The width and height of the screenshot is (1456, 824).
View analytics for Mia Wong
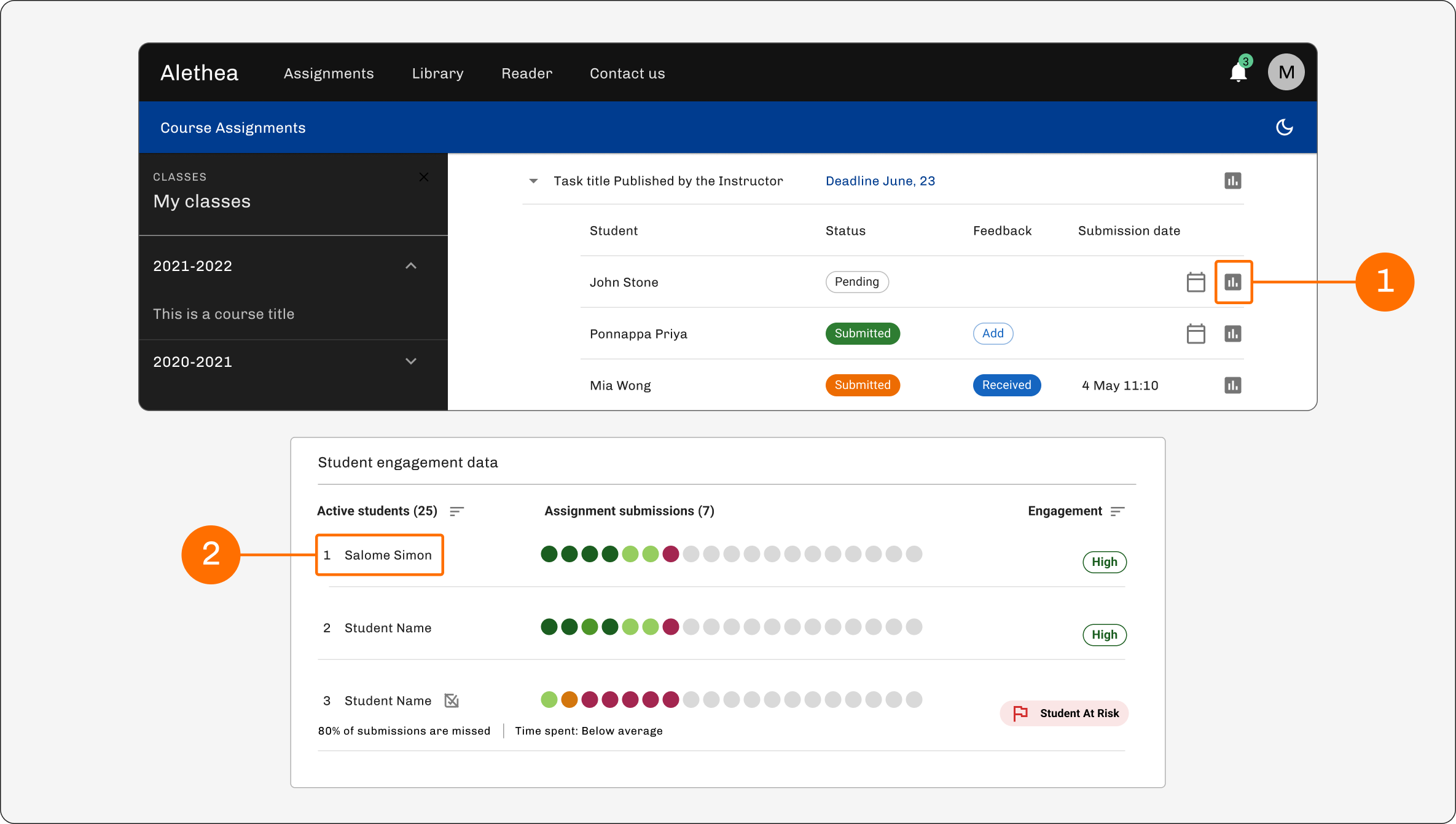1233,385
